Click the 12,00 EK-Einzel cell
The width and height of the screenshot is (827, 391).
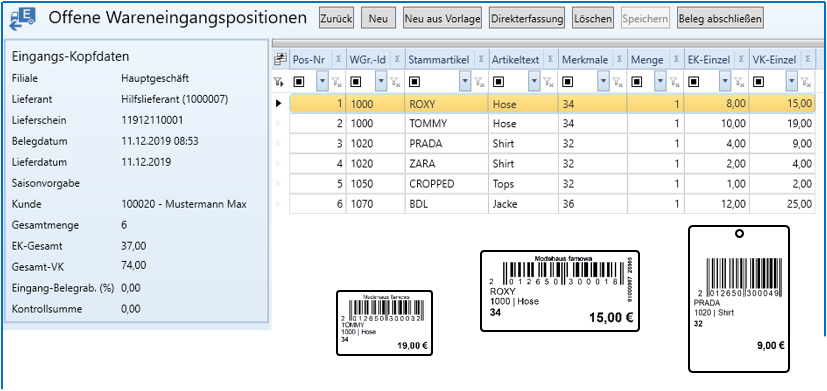pos(717,204)
